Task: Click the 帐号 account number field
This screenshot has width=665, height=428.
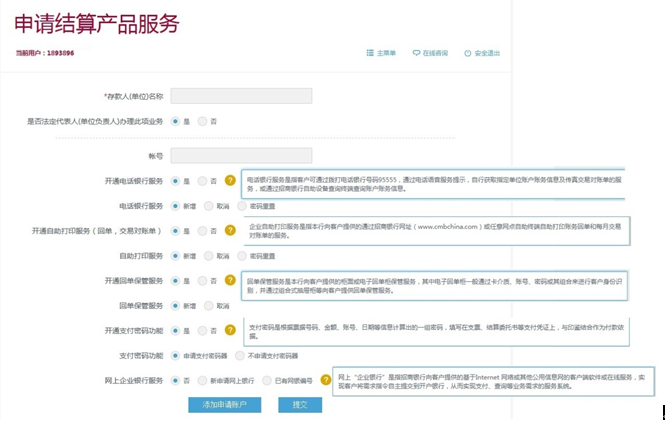Action: [241, 156]
